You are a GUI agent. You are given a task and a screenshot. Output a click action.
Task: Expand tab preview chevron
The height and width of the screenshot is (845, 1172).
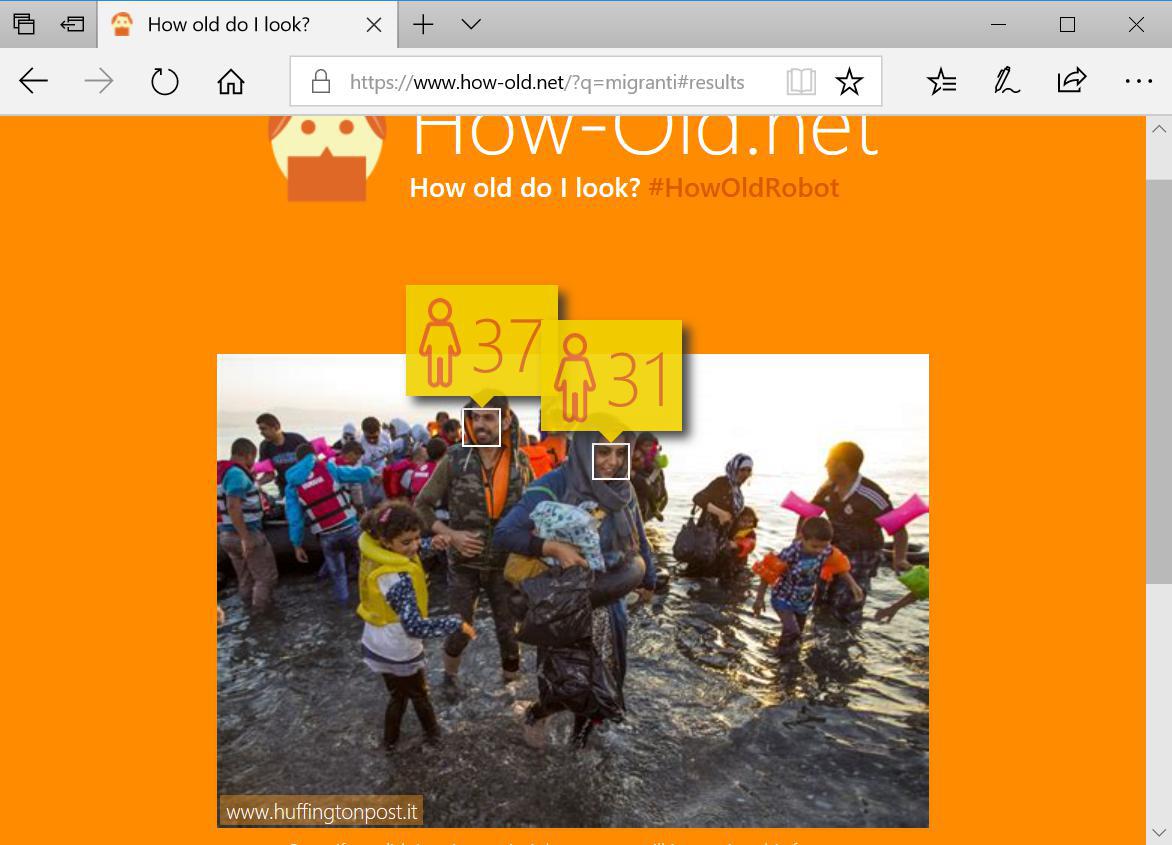click(471, 24)
